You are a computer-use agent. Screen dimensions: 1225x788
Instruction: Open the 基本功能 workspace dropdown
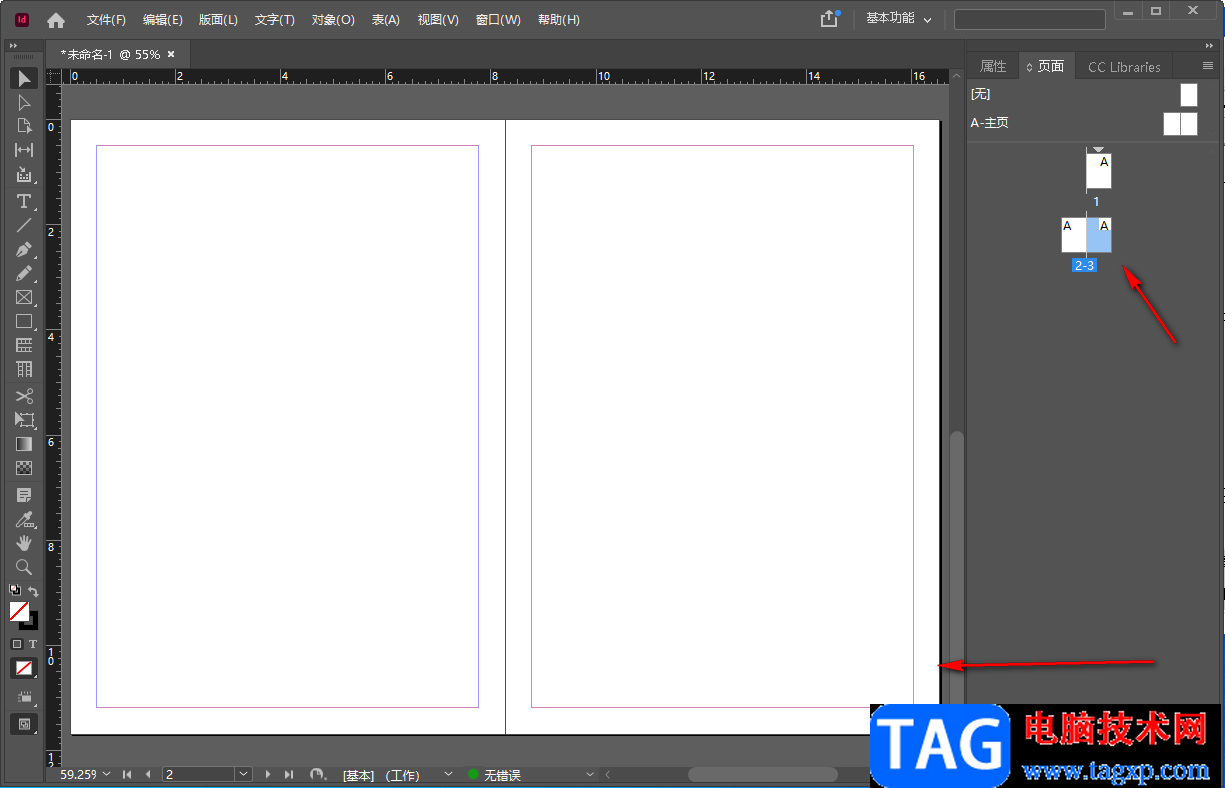coord(898,19)
